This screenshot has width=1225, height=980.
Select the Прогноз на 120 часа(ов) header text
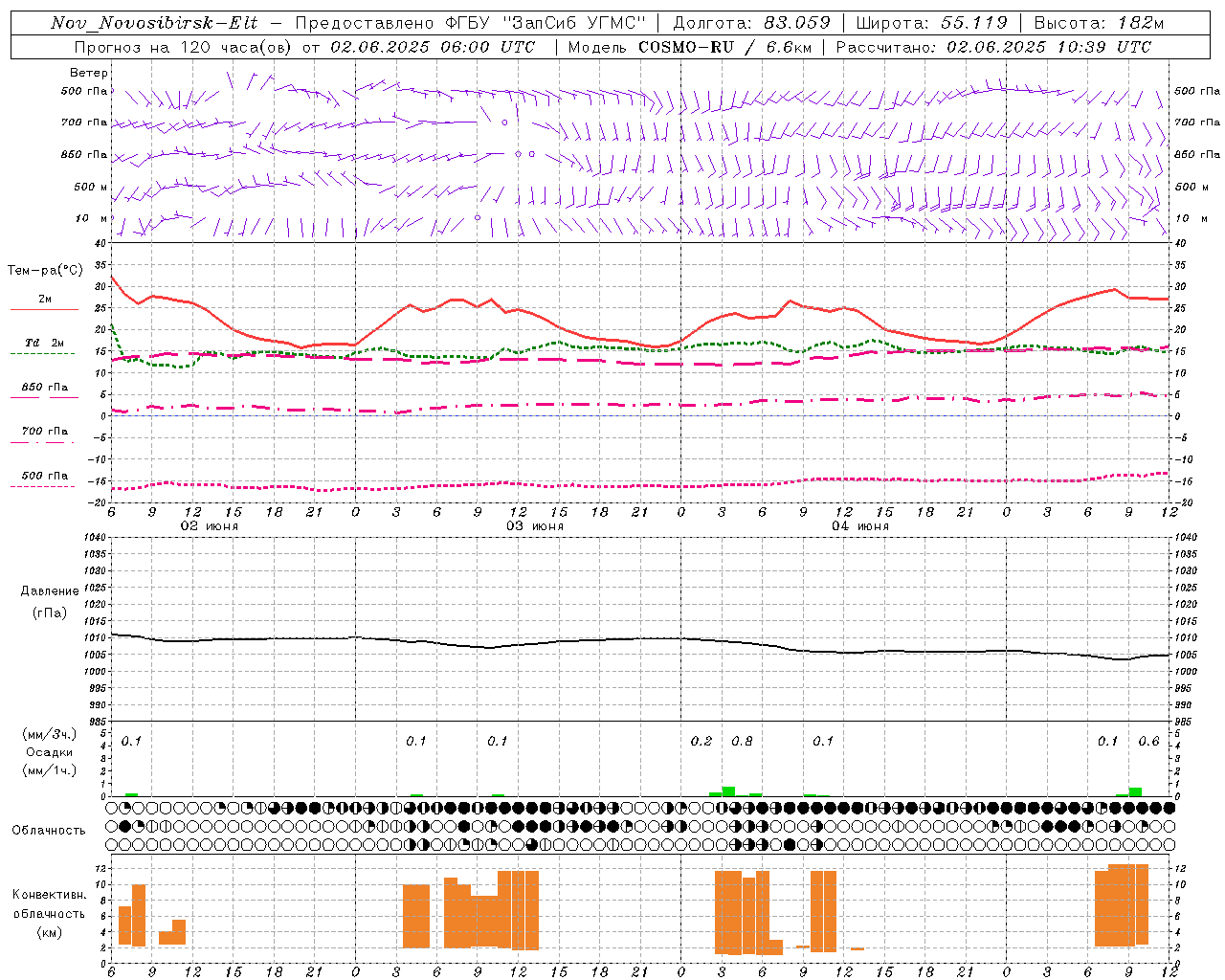pyautogui.click(x=184, y=47)
